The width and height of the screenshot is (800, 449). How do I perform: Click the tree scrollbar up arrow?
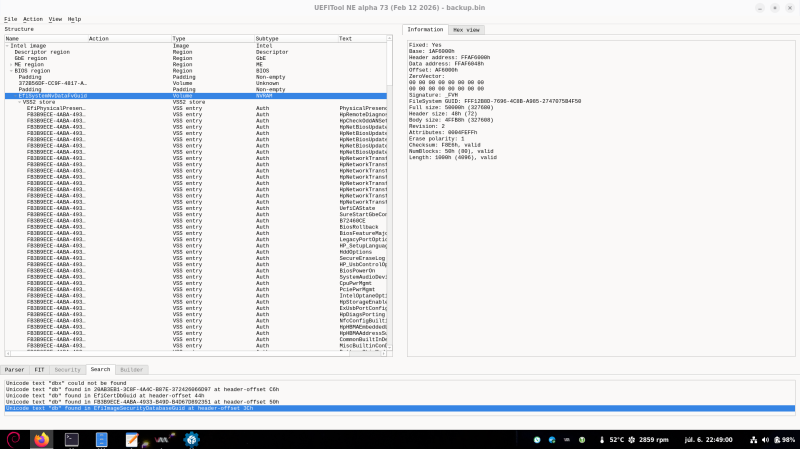[x=389, y=38]
